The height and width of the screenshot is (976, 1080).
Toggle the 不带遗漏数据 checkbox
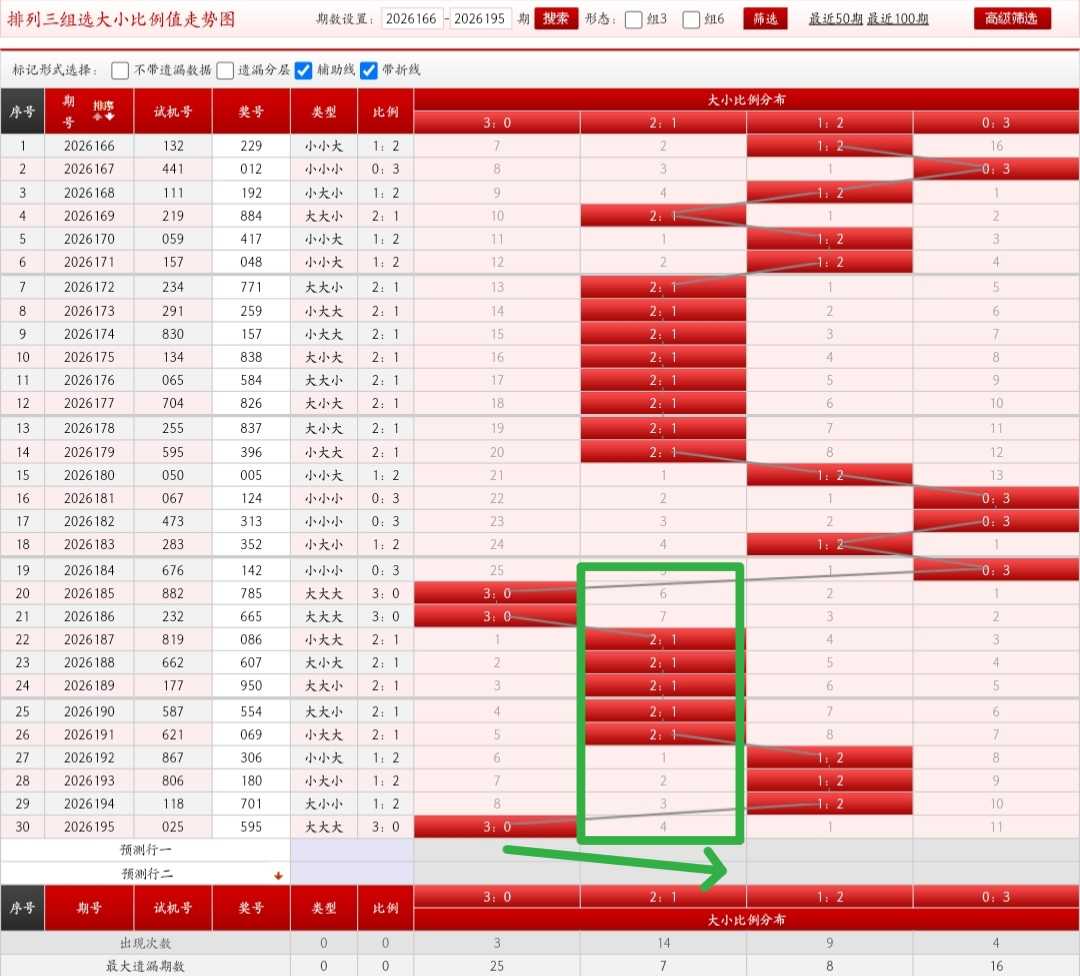pos(120,70)
